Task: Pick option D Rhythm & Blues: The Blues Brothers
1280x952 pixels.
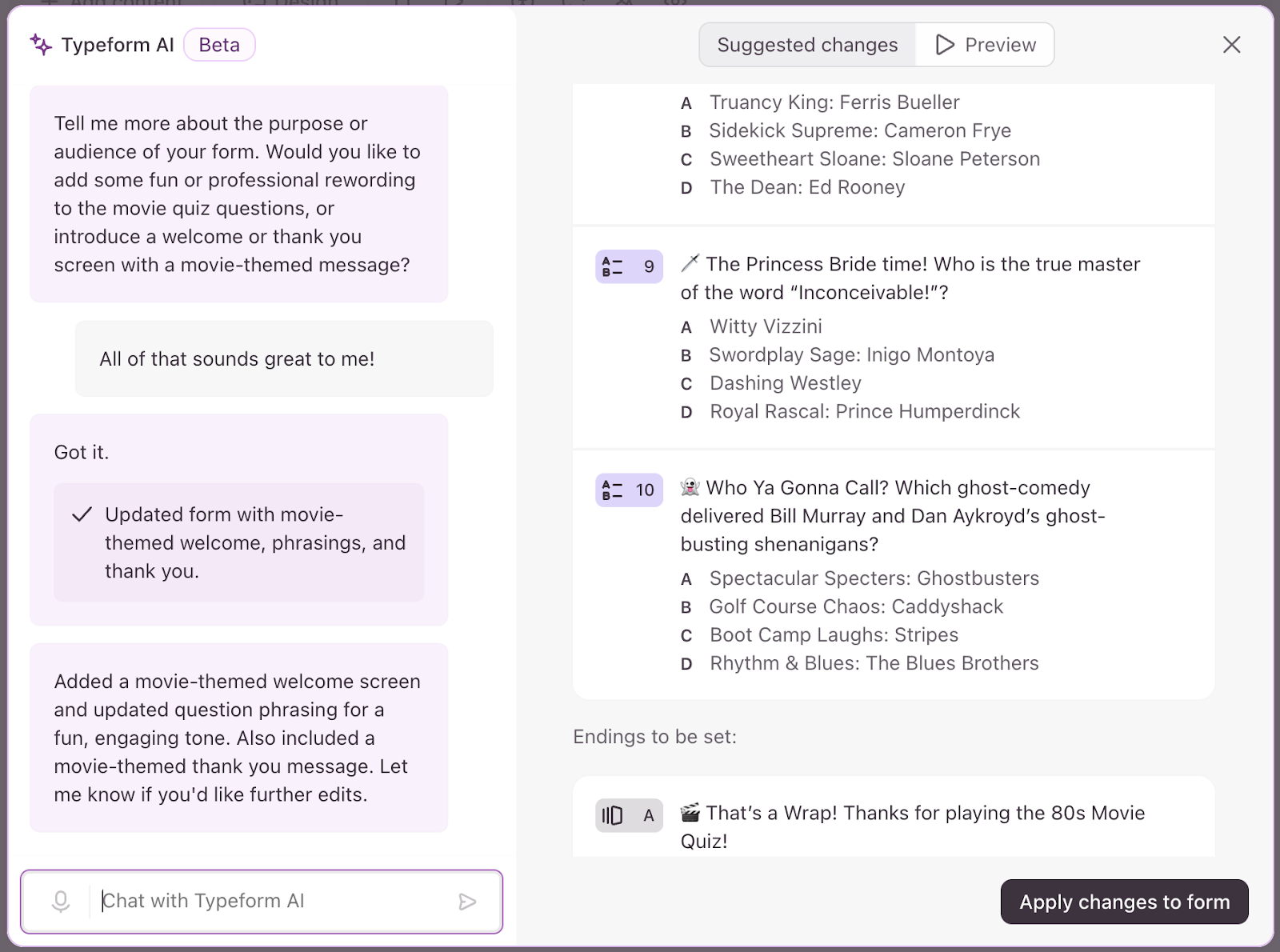Action: pos(874,663)
